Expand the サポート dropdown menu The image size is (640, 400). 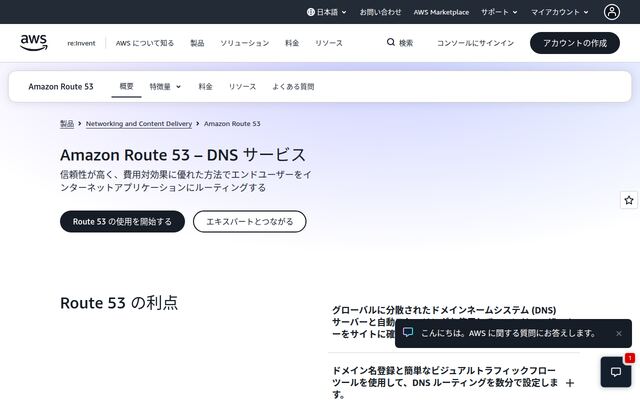(x=499, y=12)
